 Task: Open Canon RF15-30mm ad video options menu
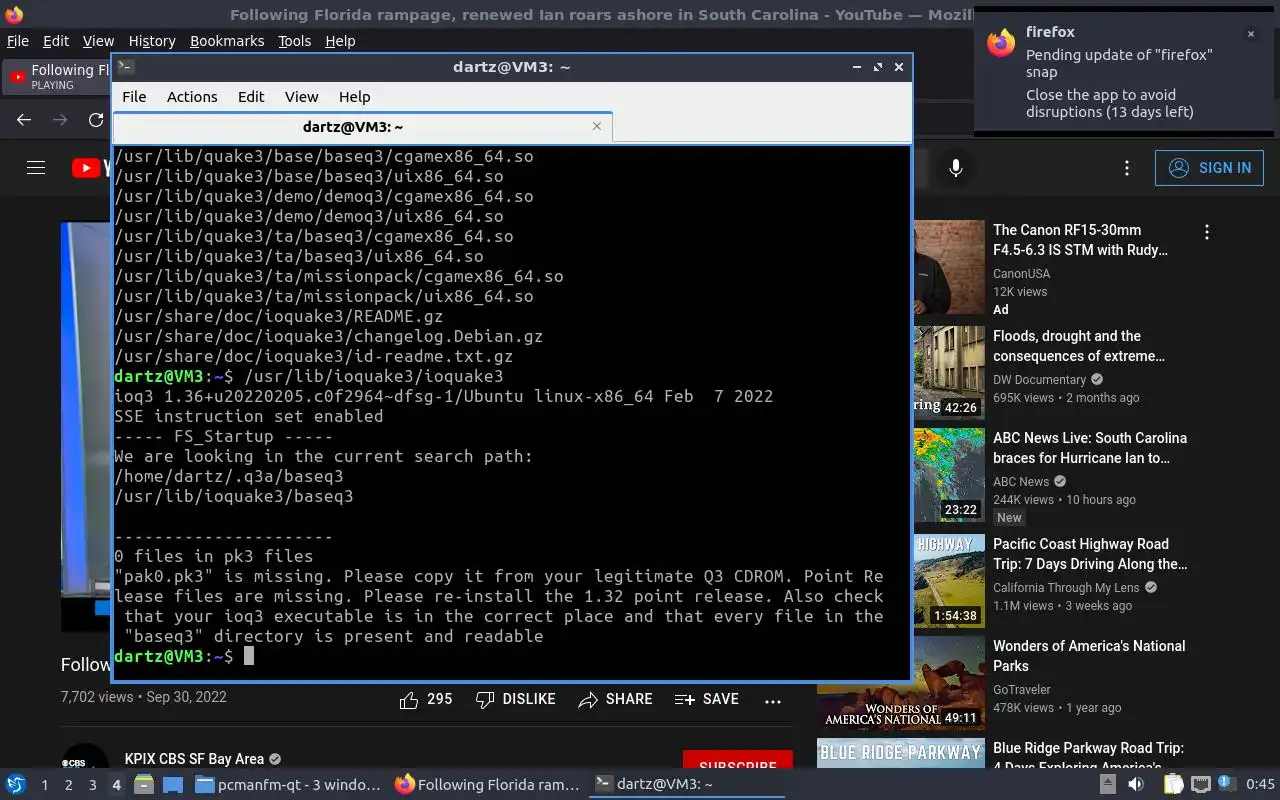1207,232
